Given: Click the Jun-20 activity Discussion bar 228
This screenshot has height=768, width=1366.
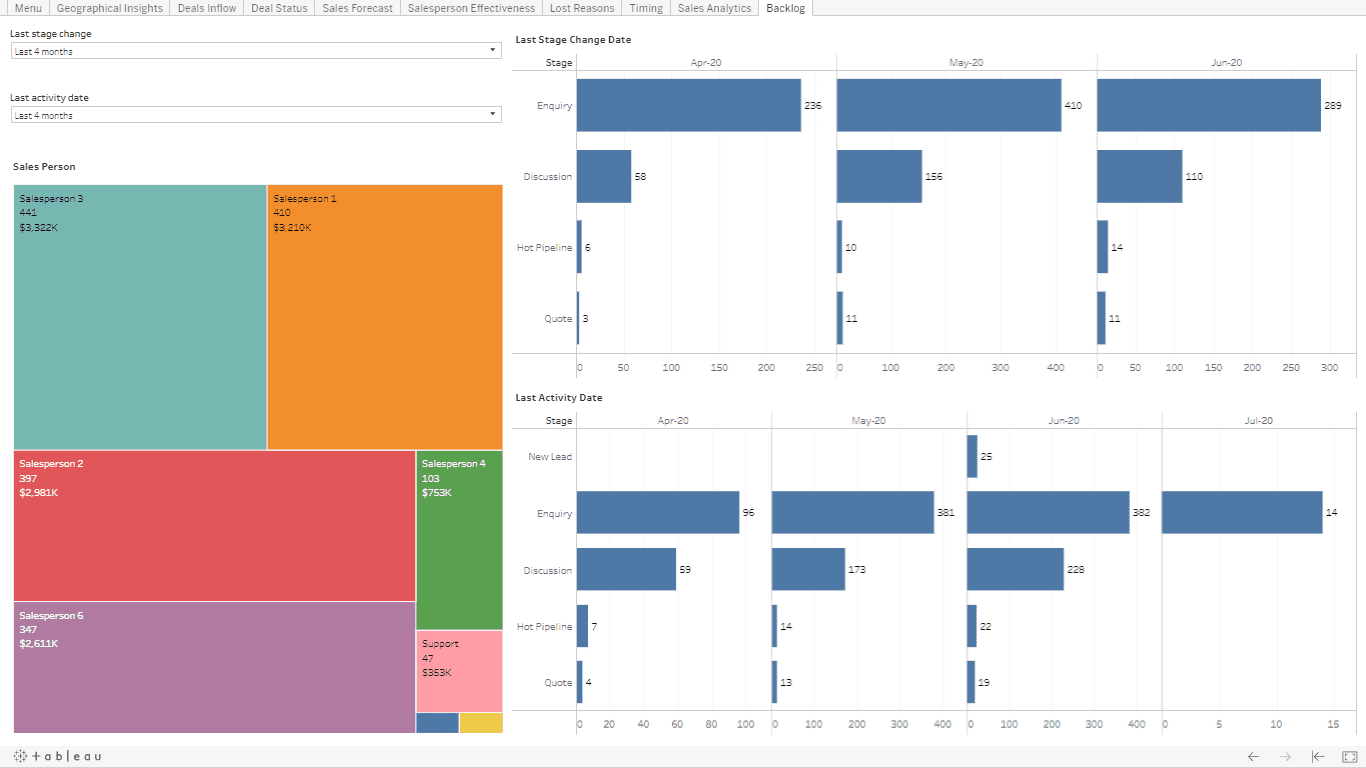Looking at the screenshot, I should pos(1015,569).
